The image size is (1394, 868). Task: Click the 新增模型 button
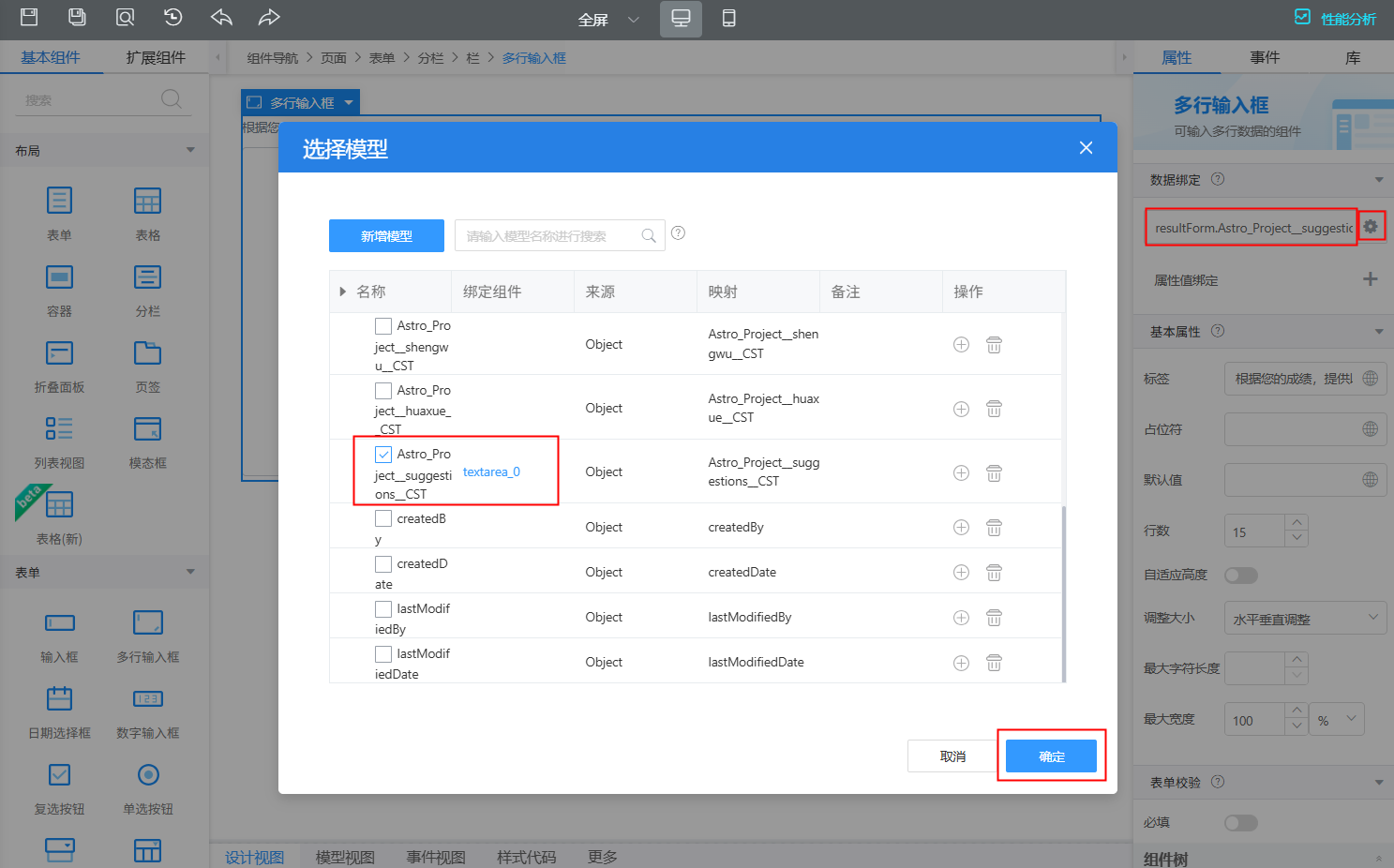[386, 236]
